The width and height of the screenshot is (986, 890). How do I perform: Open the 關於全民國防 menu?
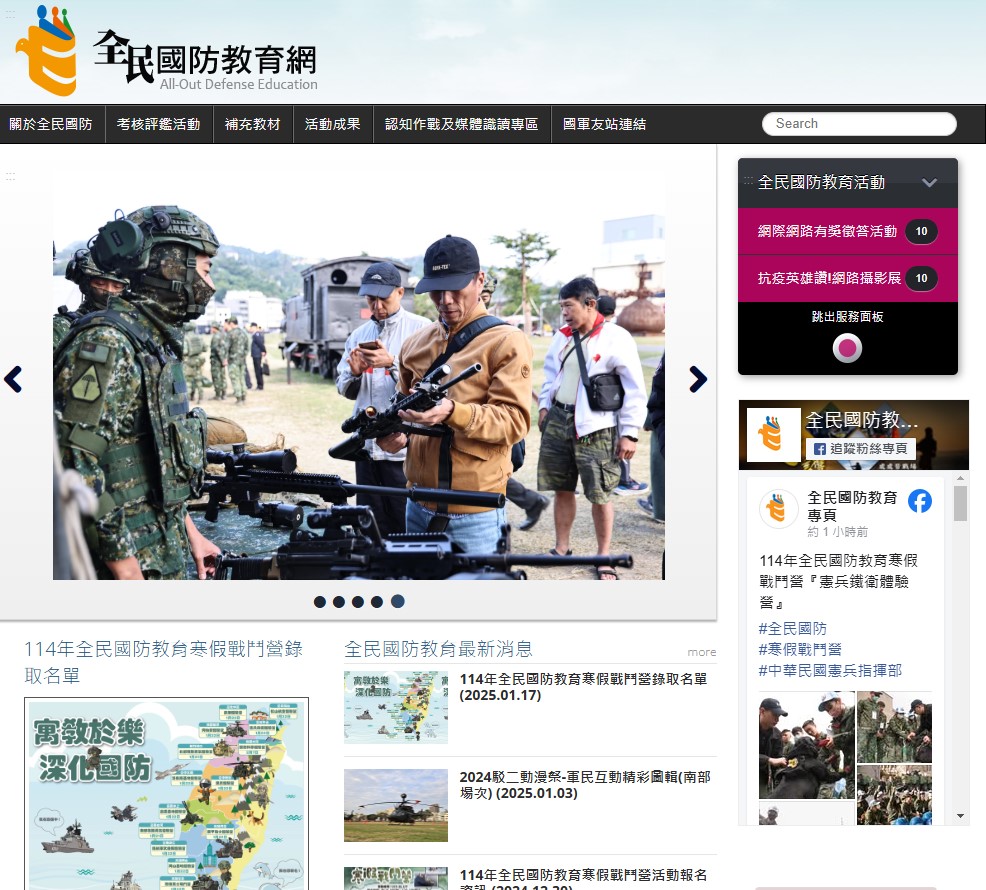coord(51,125)
